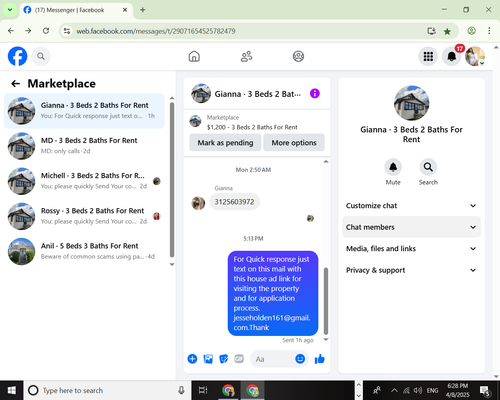Viewport: 500px width, 400px height.
Task: Open the Facebook menu grid icon
Action: (x=428, y=56)
